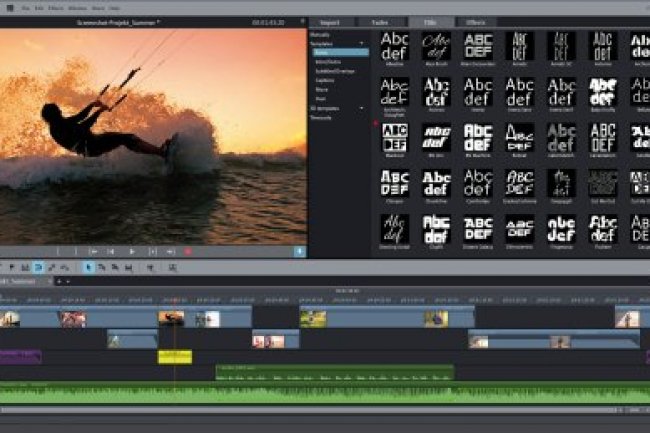Add a new project tab with plus icon
The image size is (650, 433).
(x=58, y=282)
